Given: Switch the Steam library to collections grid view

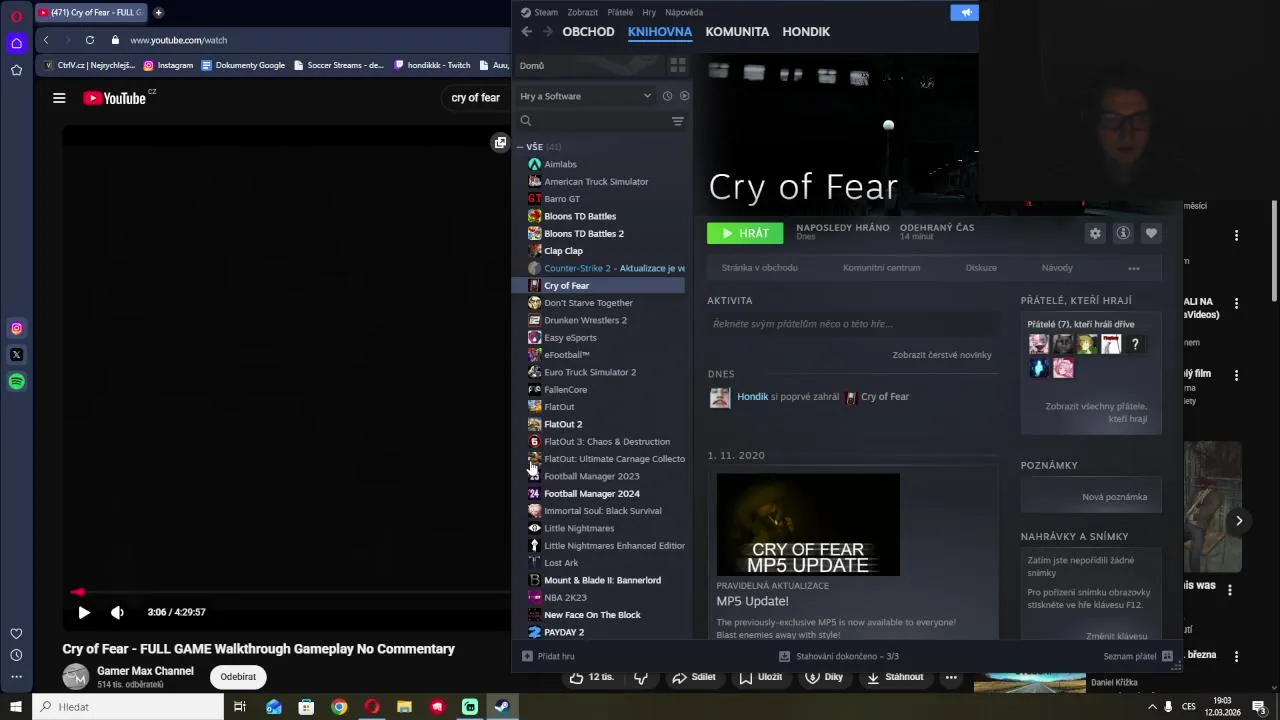Looking at the screenshot, I should (678, 65).
